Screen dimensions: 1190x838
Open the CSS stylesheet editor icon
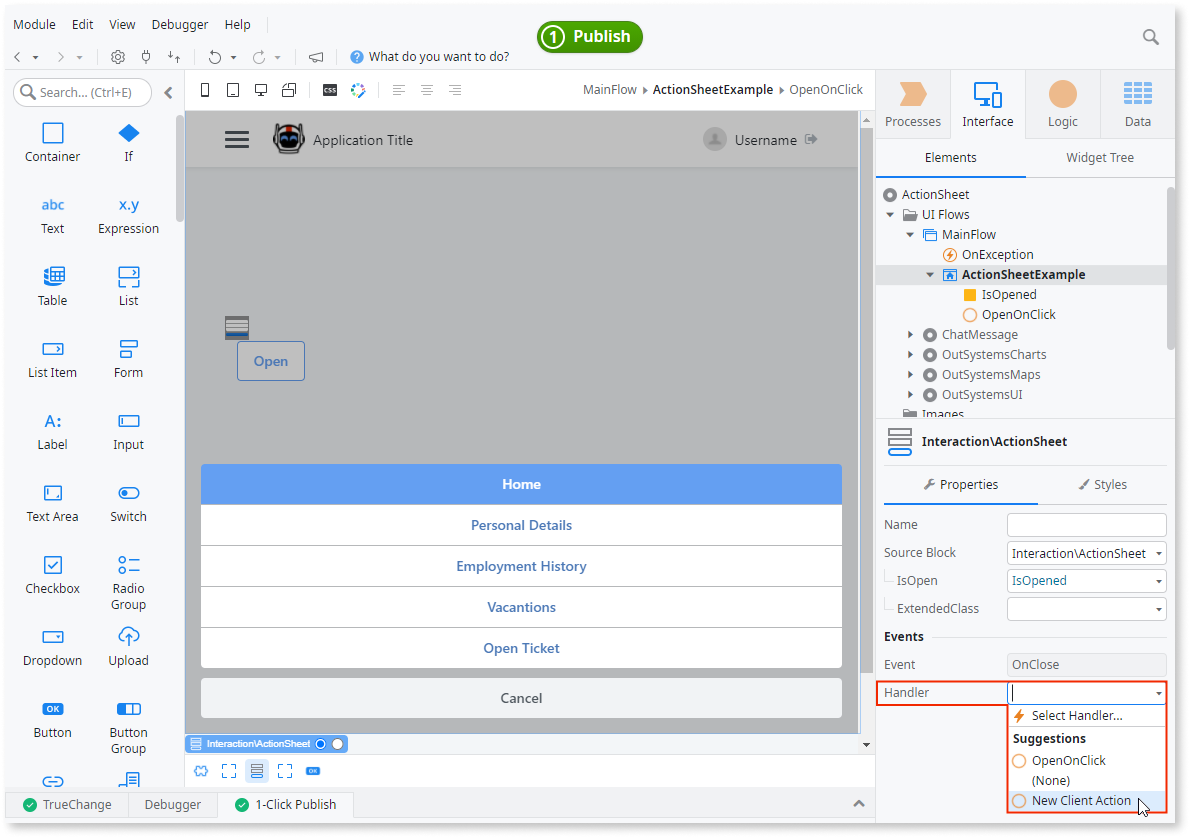329,89
